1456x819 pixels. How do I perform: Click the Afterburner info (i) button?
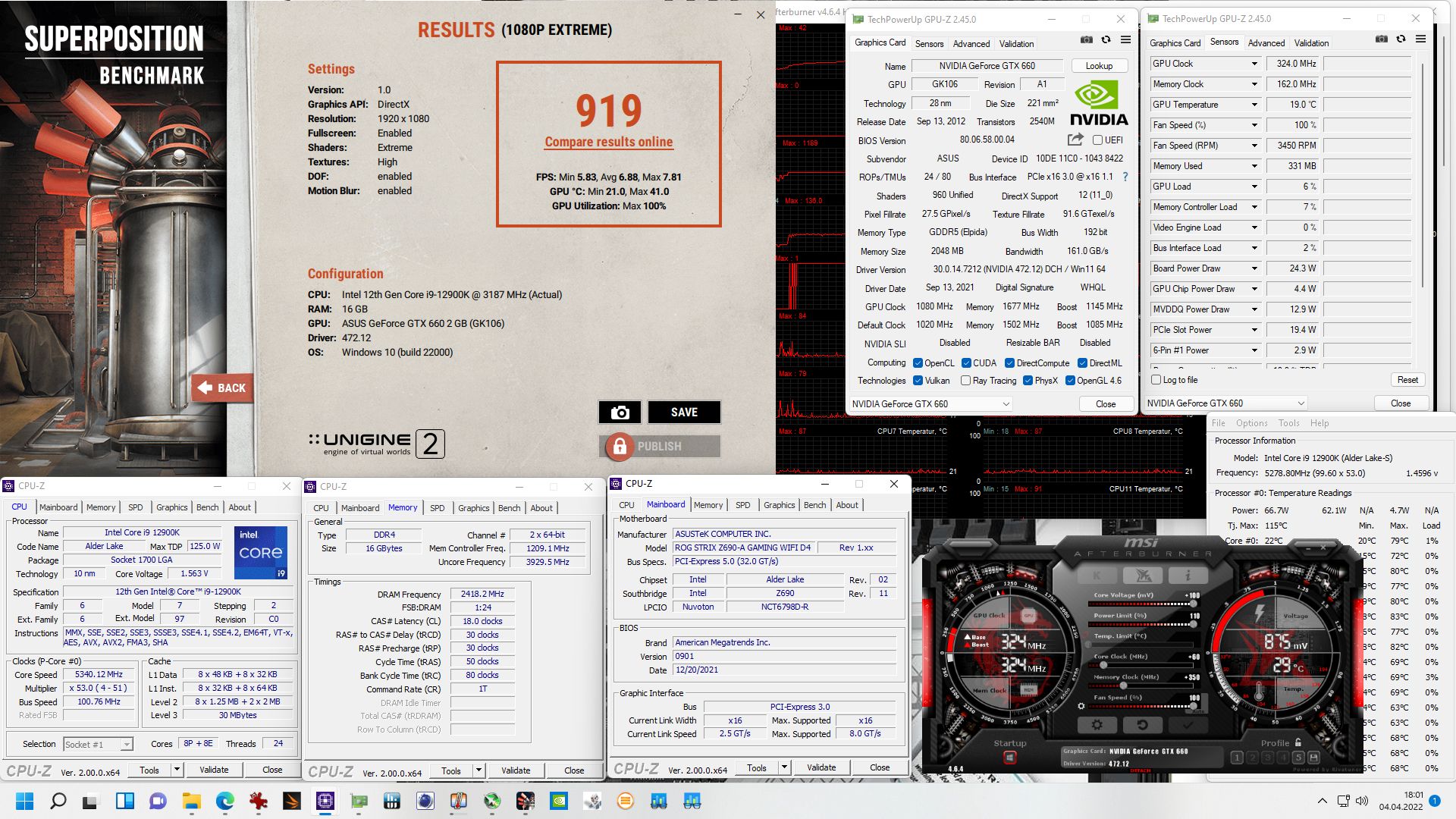pyautogui.click(x=1188, y=576)
